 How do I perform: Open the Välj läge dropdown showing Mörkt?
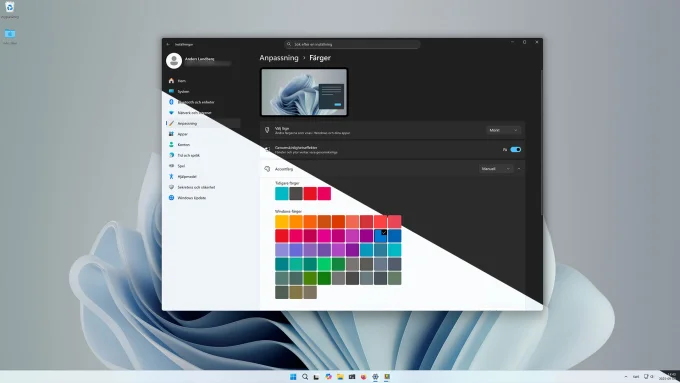tap(503, 130)
